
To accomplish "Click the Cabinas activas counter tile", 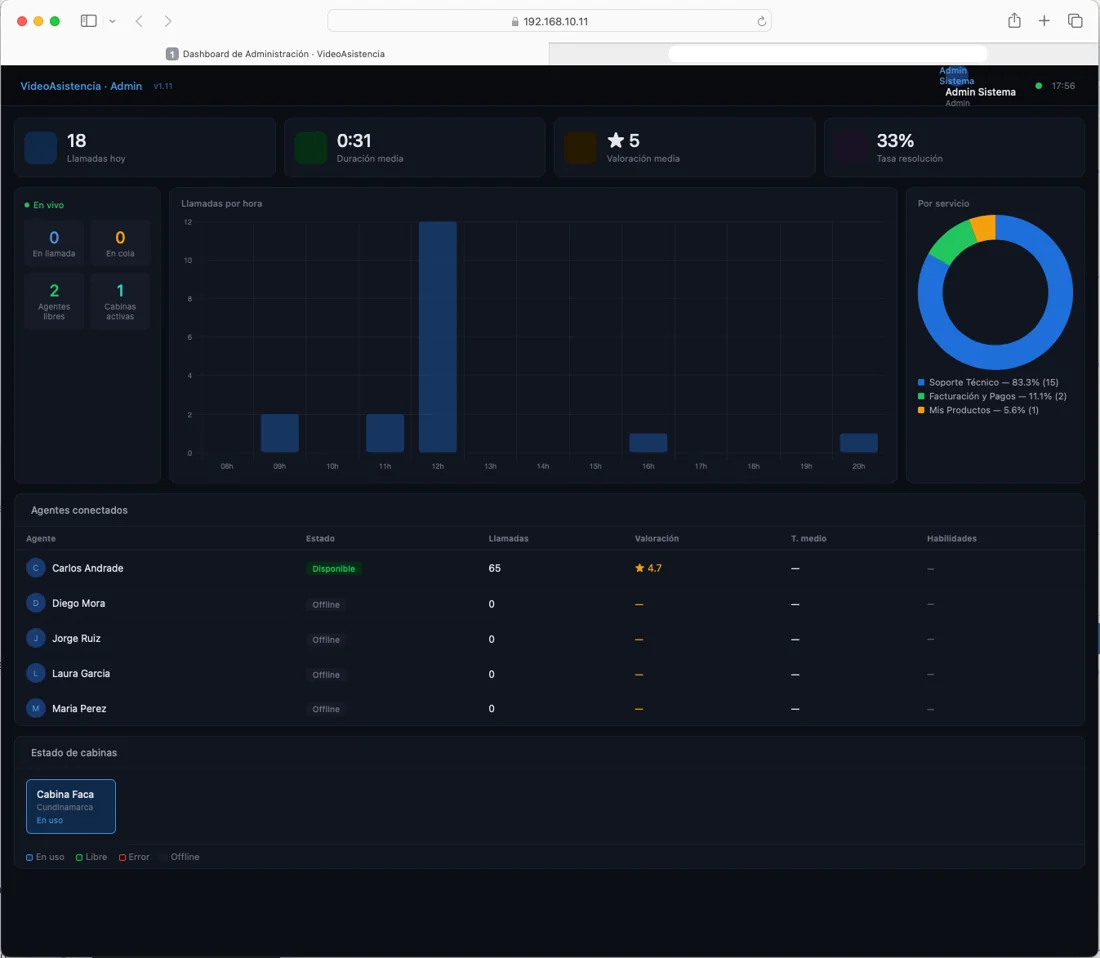I will (x=120, y=301).
